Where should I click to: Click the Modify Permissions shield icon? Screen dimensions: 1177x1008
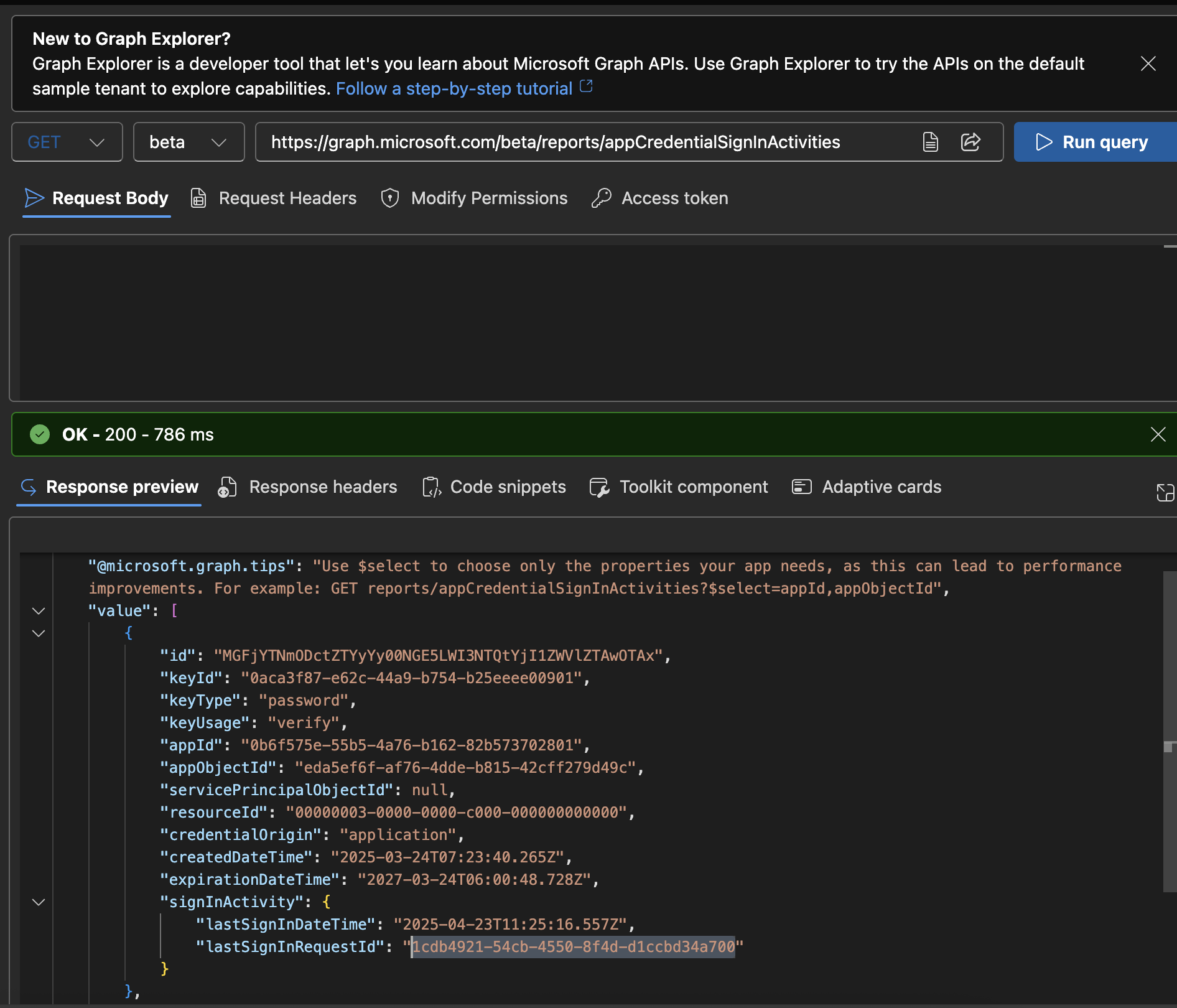[389, 198]
